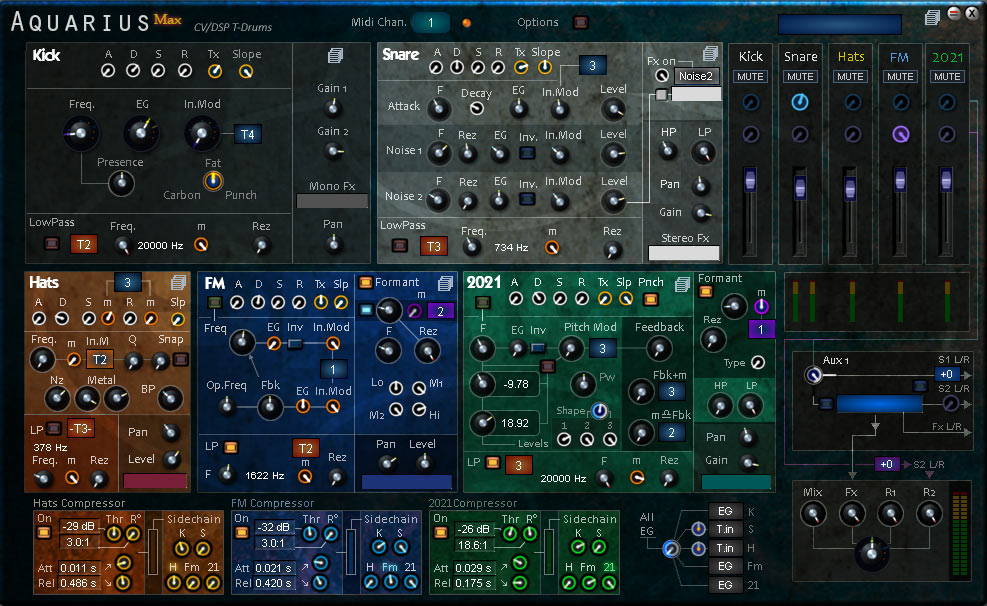Viewport: 987px width, 606px height.
Task: Click the R2 reverb knob
Action: pyautogui.click(x=929, y=514)
